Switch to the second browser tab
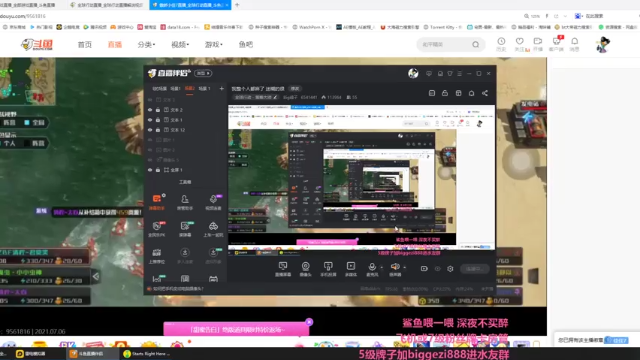This screenshot has height=360, width=640. (108, 5)
